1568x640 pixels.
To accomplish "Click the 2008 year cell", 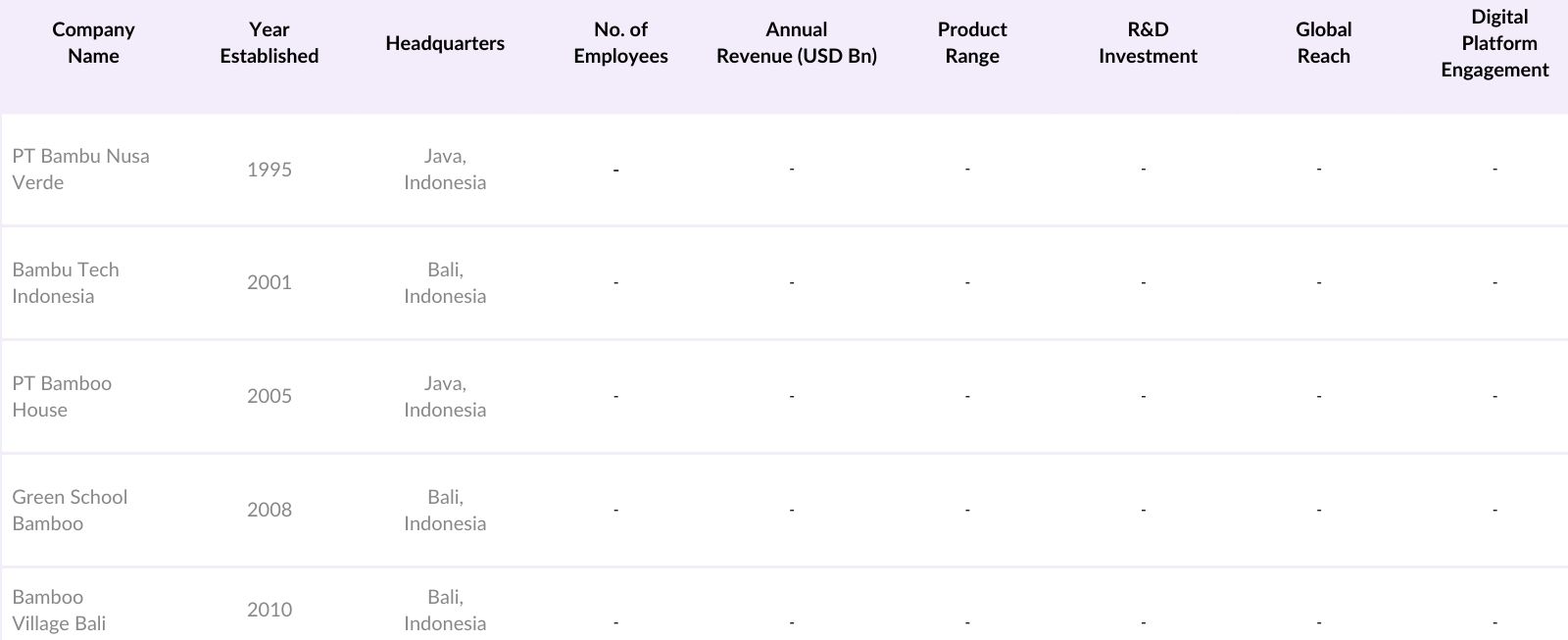I will tap(269, 510).
